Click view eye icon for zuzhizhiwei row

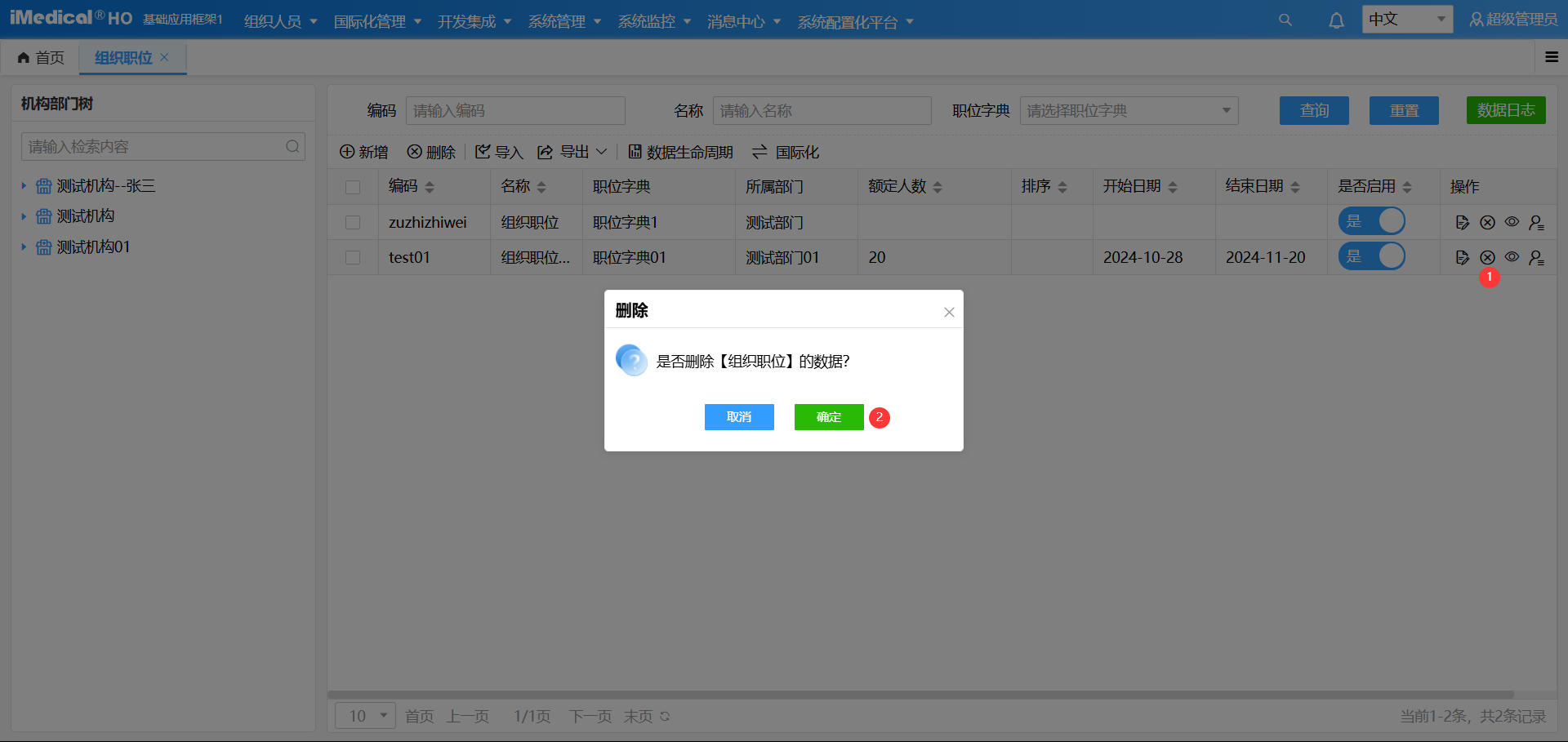[1512, 222]
